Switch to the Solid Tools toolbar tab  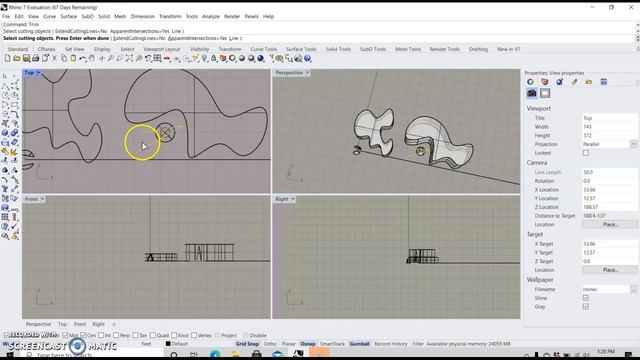(338, 49)
